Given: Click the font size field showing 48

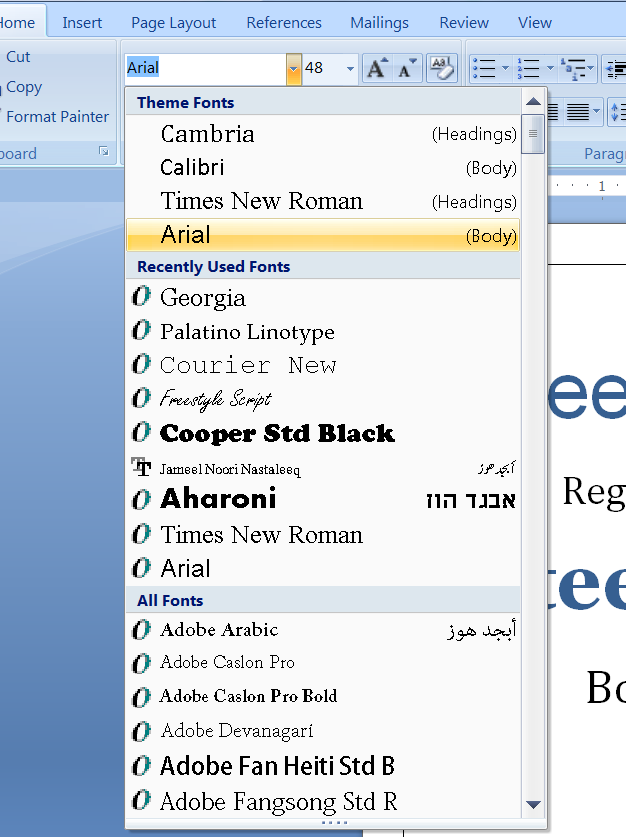Looking at the screenshot, I should click(x=323, y=68).
